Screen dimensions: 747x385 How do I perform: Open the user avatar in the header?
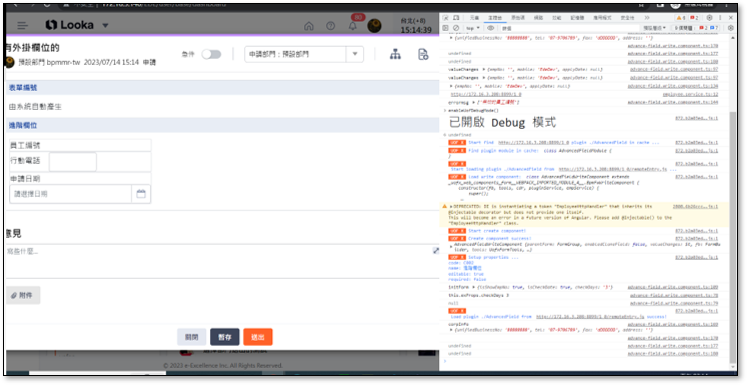click(374, 26)
